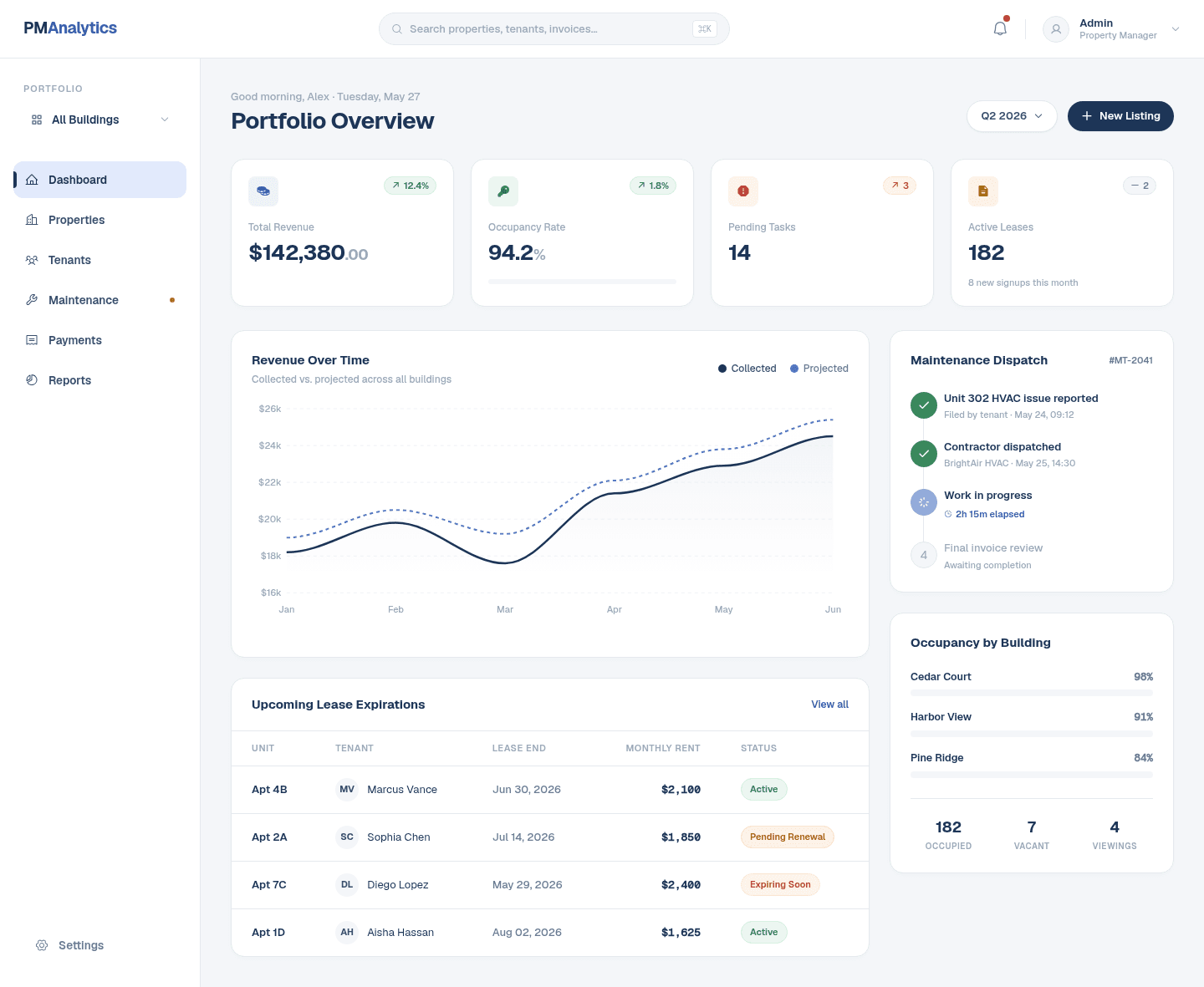The height and width of the screenshot is (987, 1204).
Task: Open Maintenance in sidebar
Action: [100, 300]
